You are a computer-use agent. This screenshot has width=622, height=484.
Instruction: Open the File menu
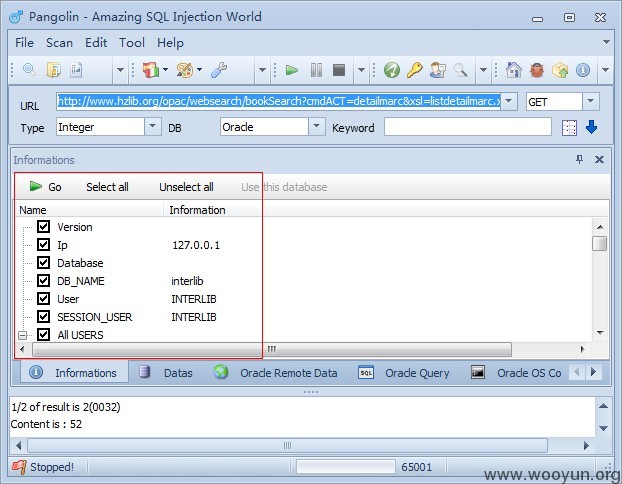(x=24, y=42)
